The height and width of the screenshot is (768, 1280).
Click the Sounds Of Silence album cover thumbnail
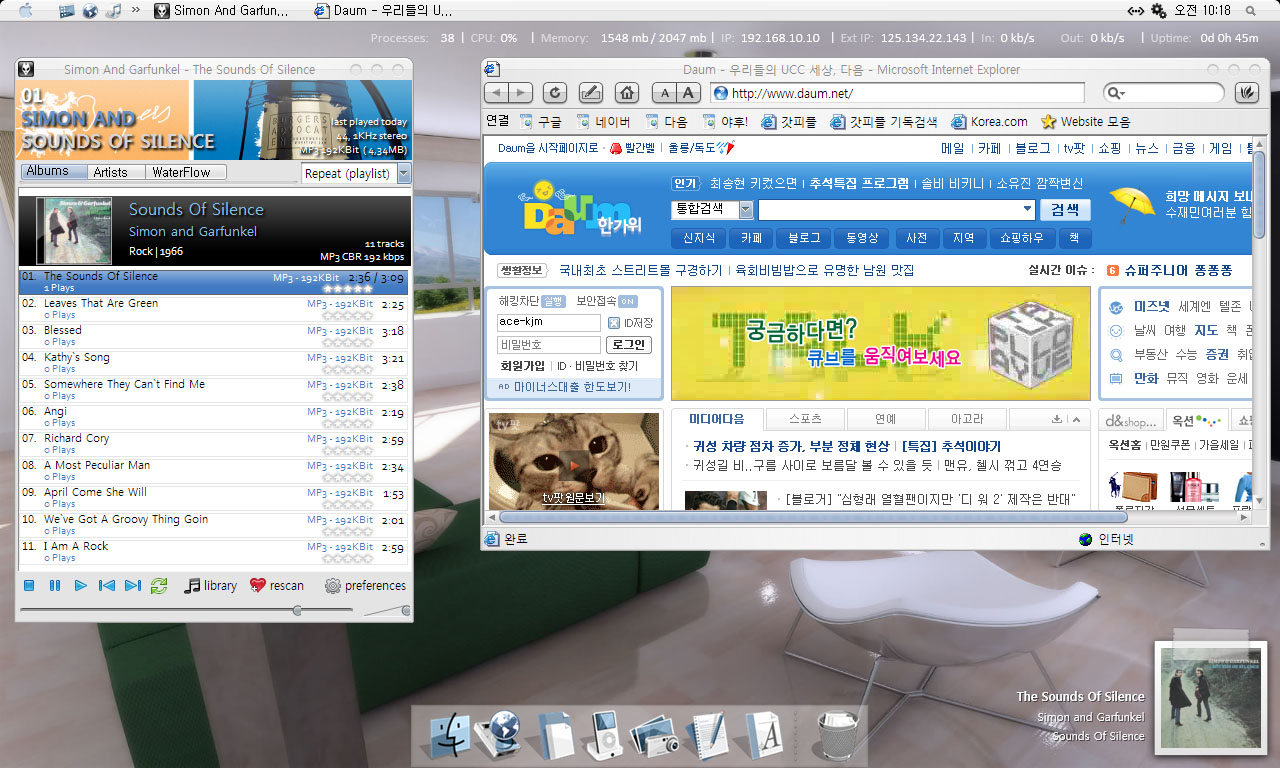click(x=74, y=231)
